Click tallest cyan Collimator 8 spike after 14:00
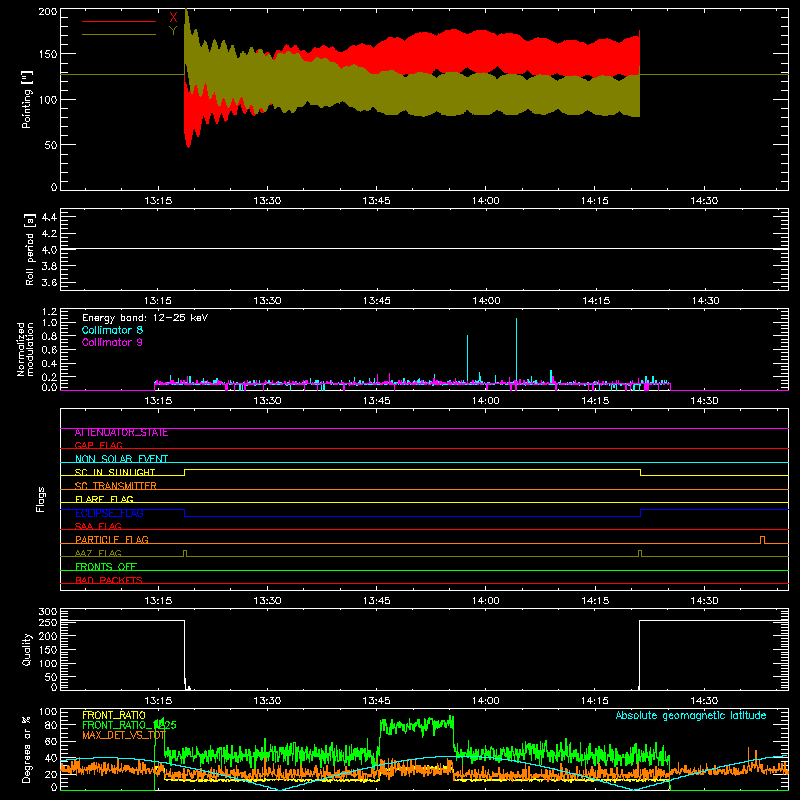800x800 pixels. point(516,349)
